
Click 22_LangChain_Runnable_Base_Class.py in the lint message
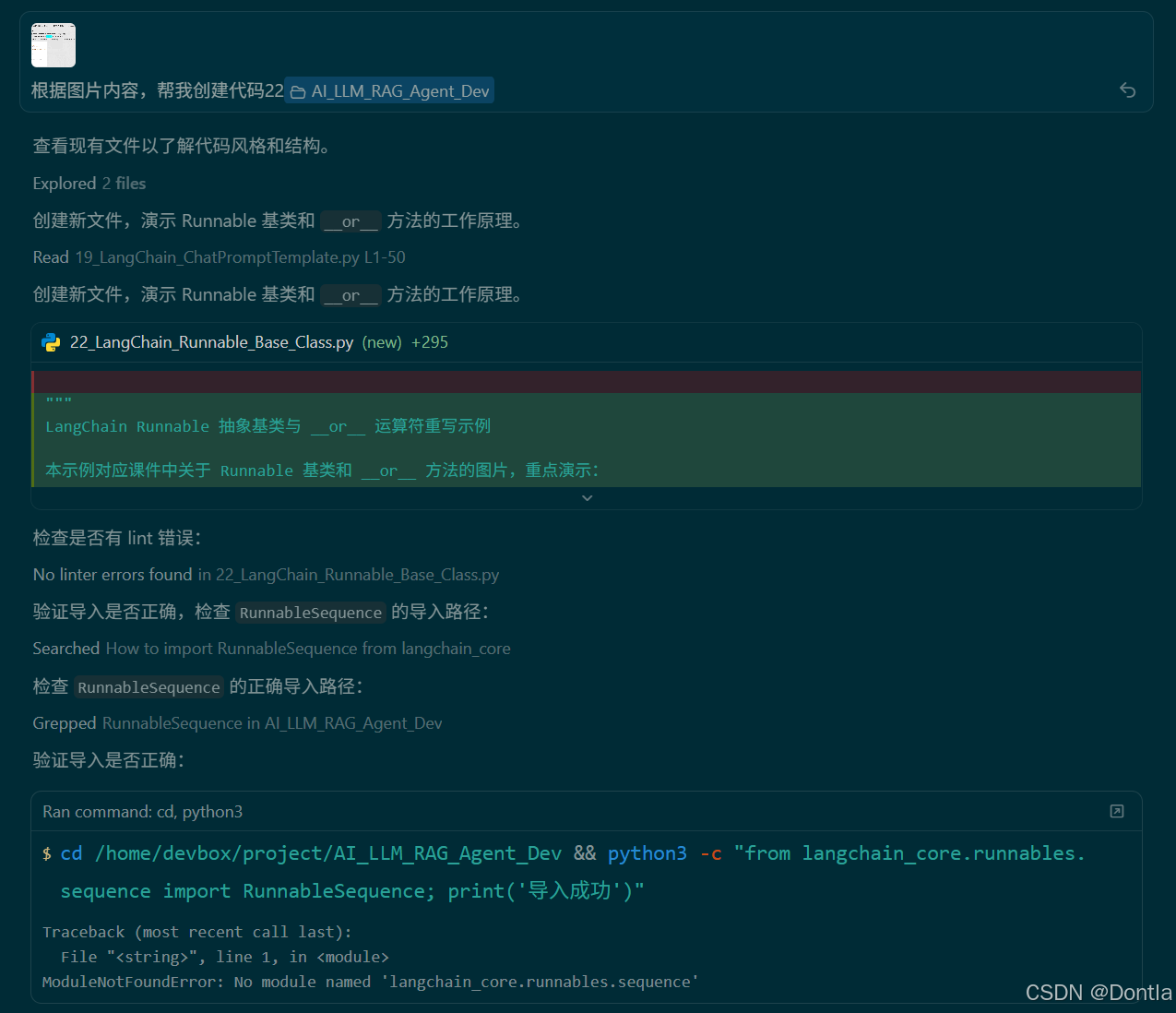tap(357, 574)
